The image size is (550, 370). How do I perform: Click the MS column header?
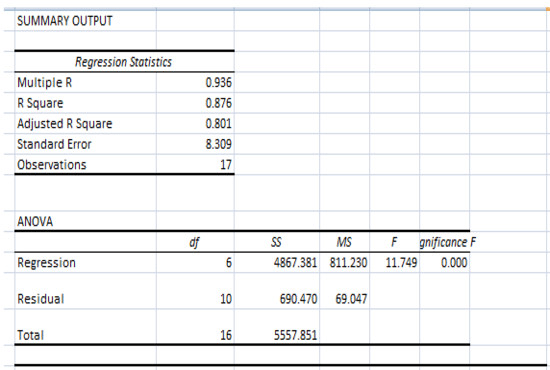coord(344,242)
